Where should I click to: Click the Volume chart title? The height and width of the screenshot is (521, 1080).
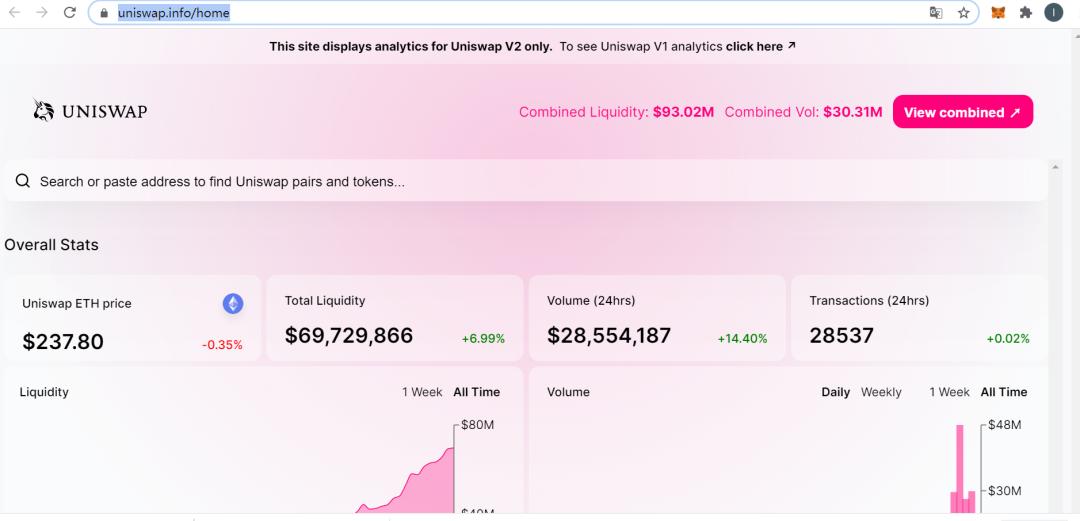(568, 392)
